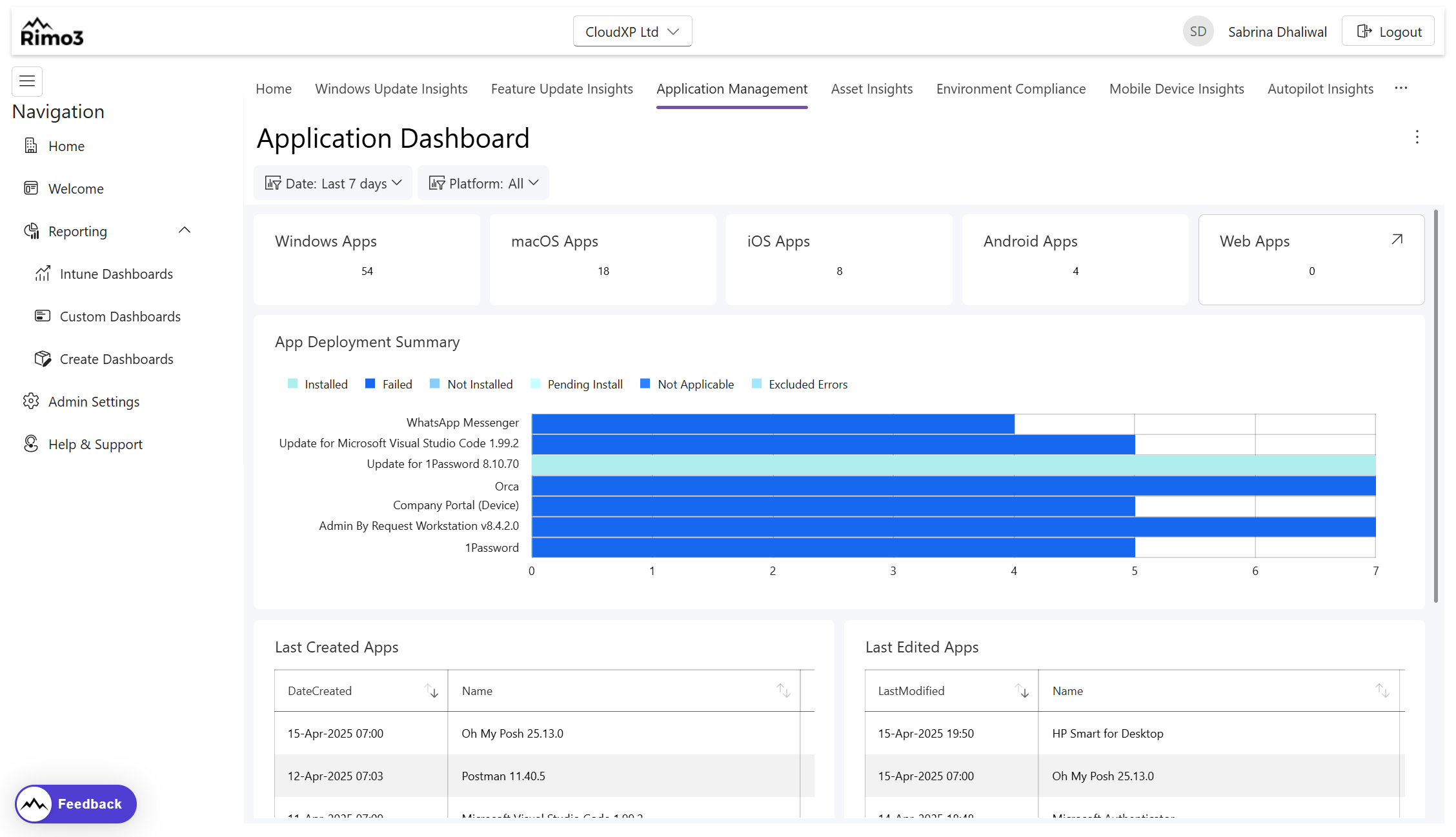This screenshot has height=837, width=1456.
Task: Open the Feedback button
Action: click(x=76, y=804)
